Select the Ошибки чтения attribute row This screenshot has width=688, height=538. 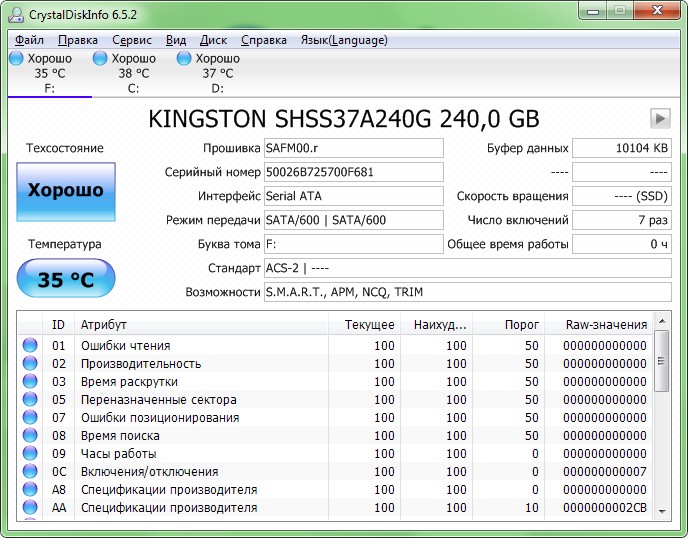(x=336, y=345)
